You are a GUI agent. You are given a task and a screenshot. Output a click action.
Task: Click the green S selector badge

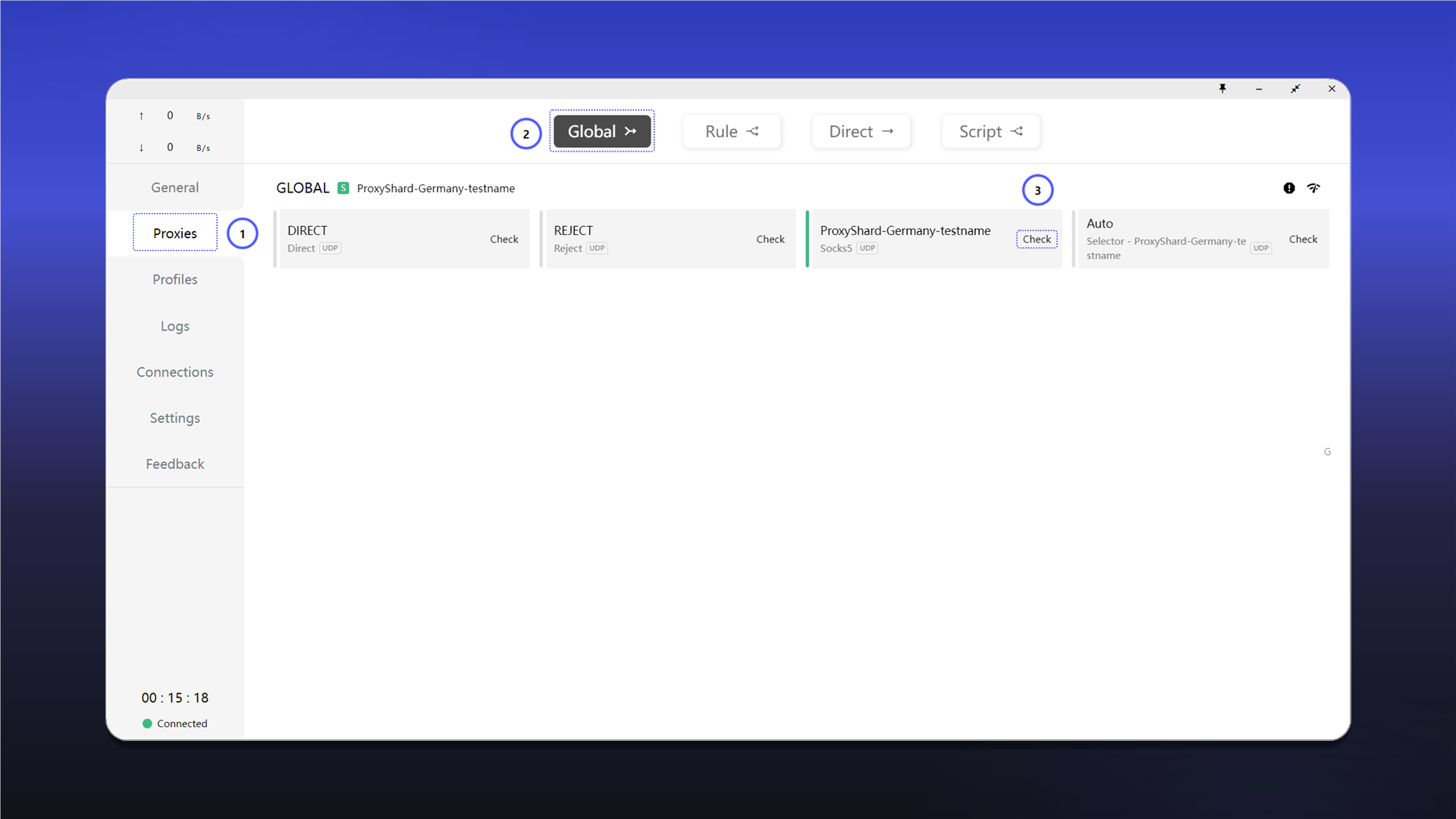(344, 188)
